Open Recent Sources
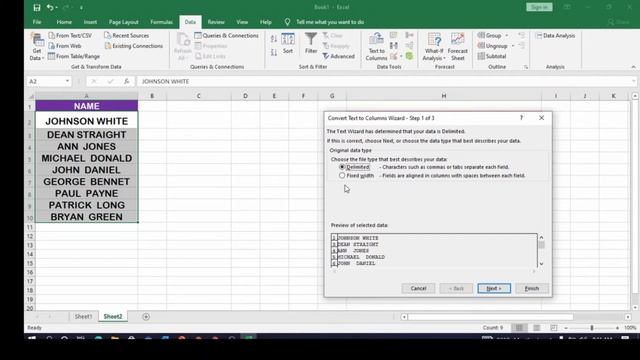Viewport: 640px width, 360px height. tap(127, 36)
